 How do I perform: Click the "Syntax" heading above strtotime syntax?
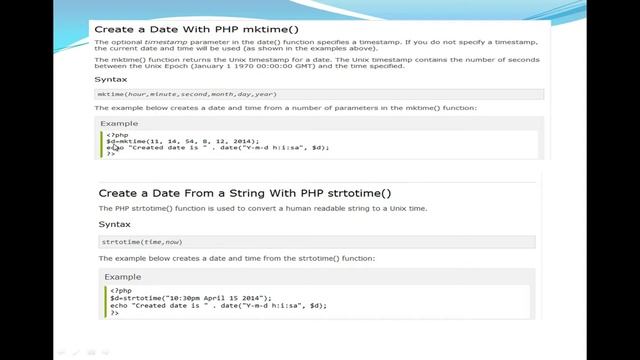[114, 224]
